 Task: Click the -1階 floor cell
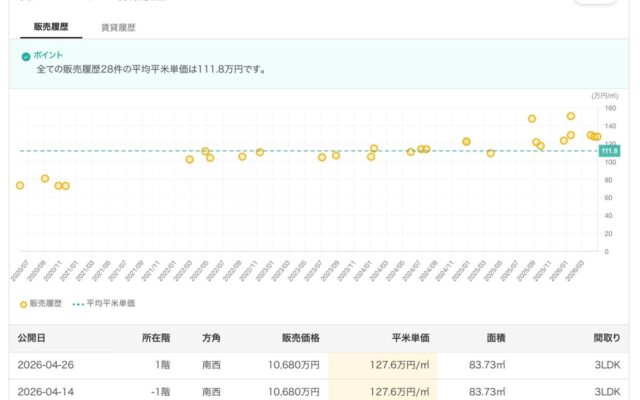click(160, 392)
